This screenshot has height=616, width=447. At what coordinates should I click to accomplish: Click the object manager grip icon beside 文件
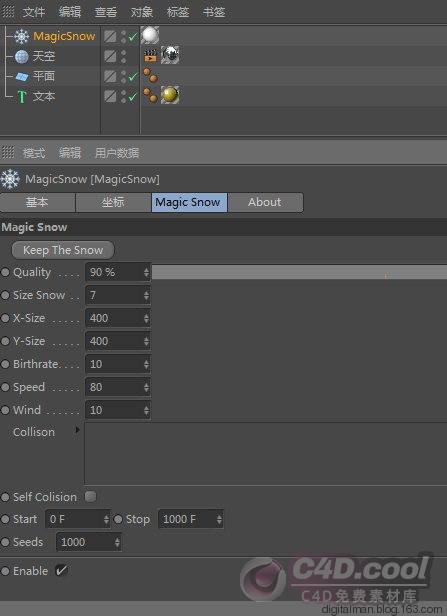point(8,11)
